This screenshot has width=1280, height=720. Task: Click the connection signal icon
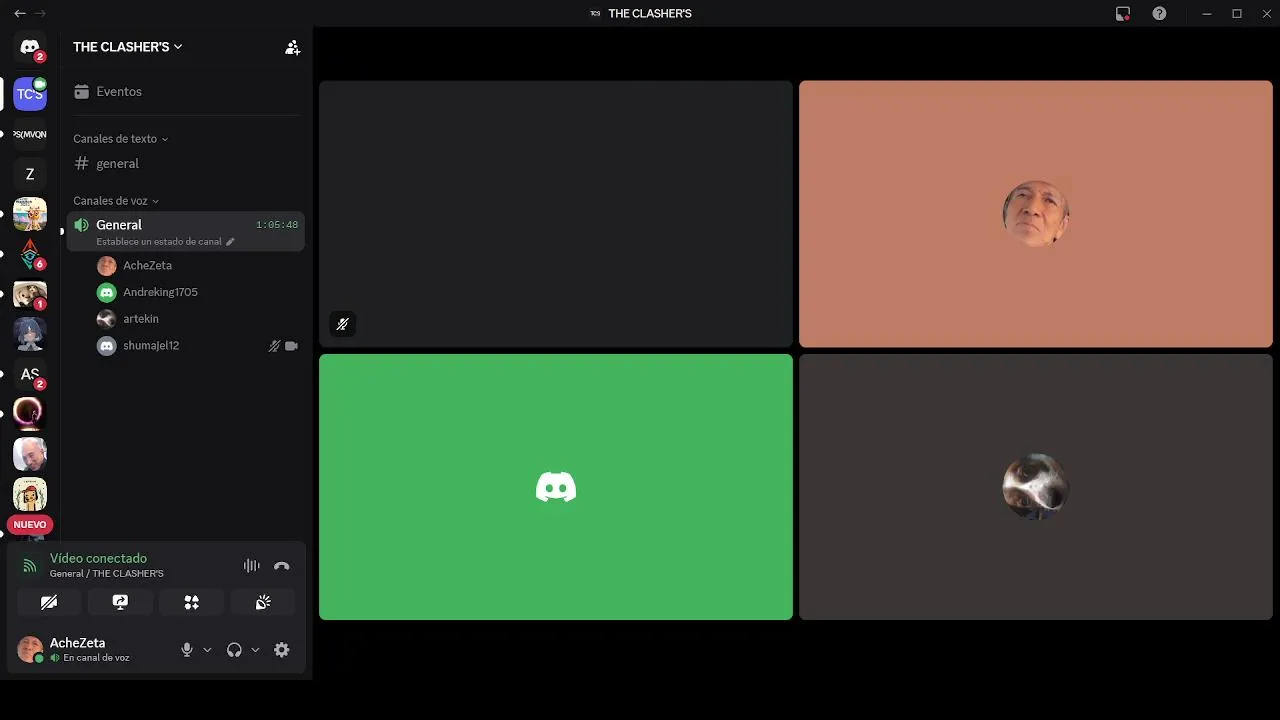[30, 566]
